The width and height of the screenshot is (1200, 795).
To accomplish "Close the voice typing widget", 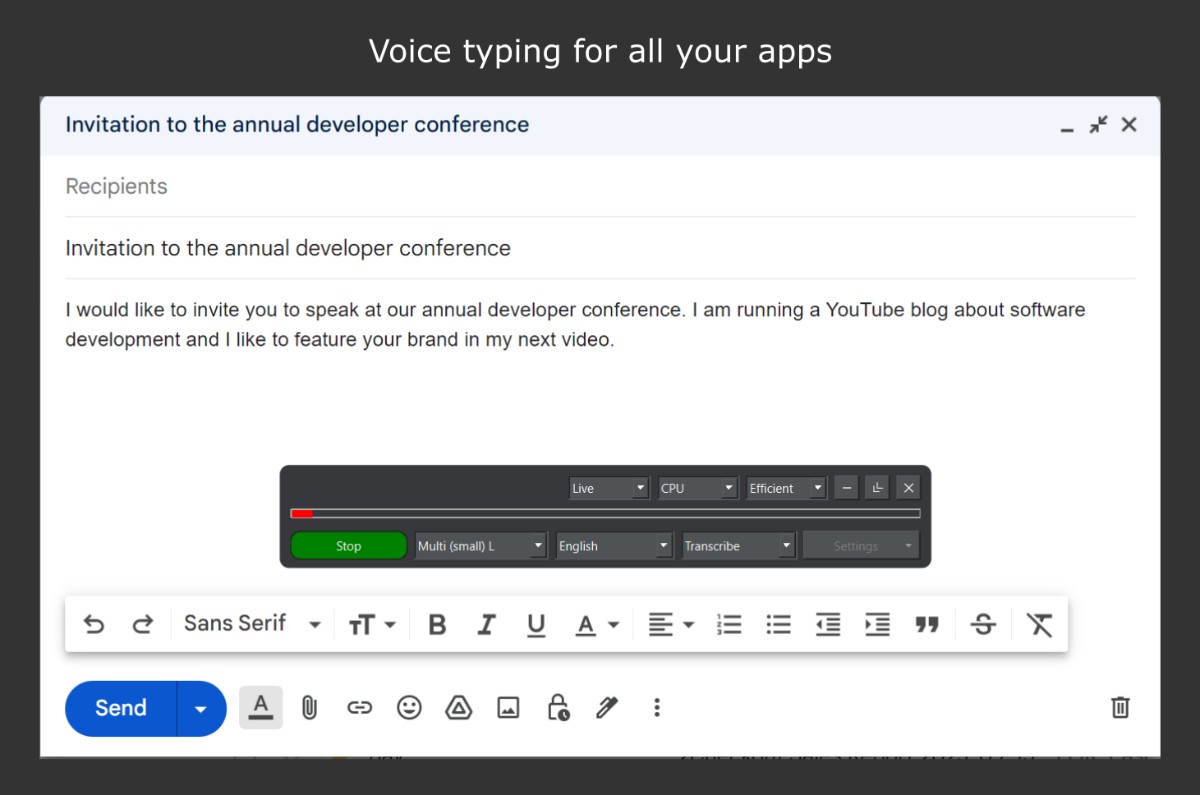I will point(908,488).
